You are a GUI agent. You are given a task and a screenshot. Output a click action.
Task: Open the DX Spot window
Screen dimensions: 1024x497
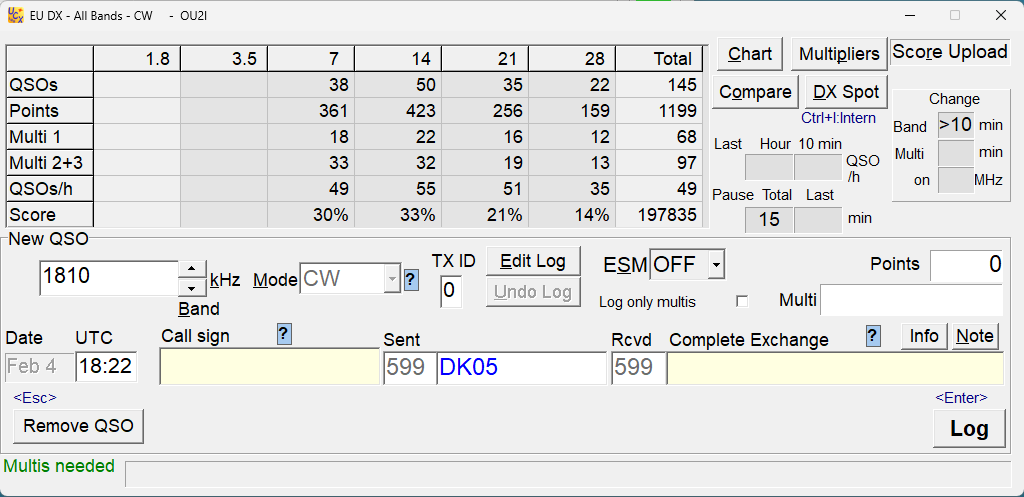(846, 92)
